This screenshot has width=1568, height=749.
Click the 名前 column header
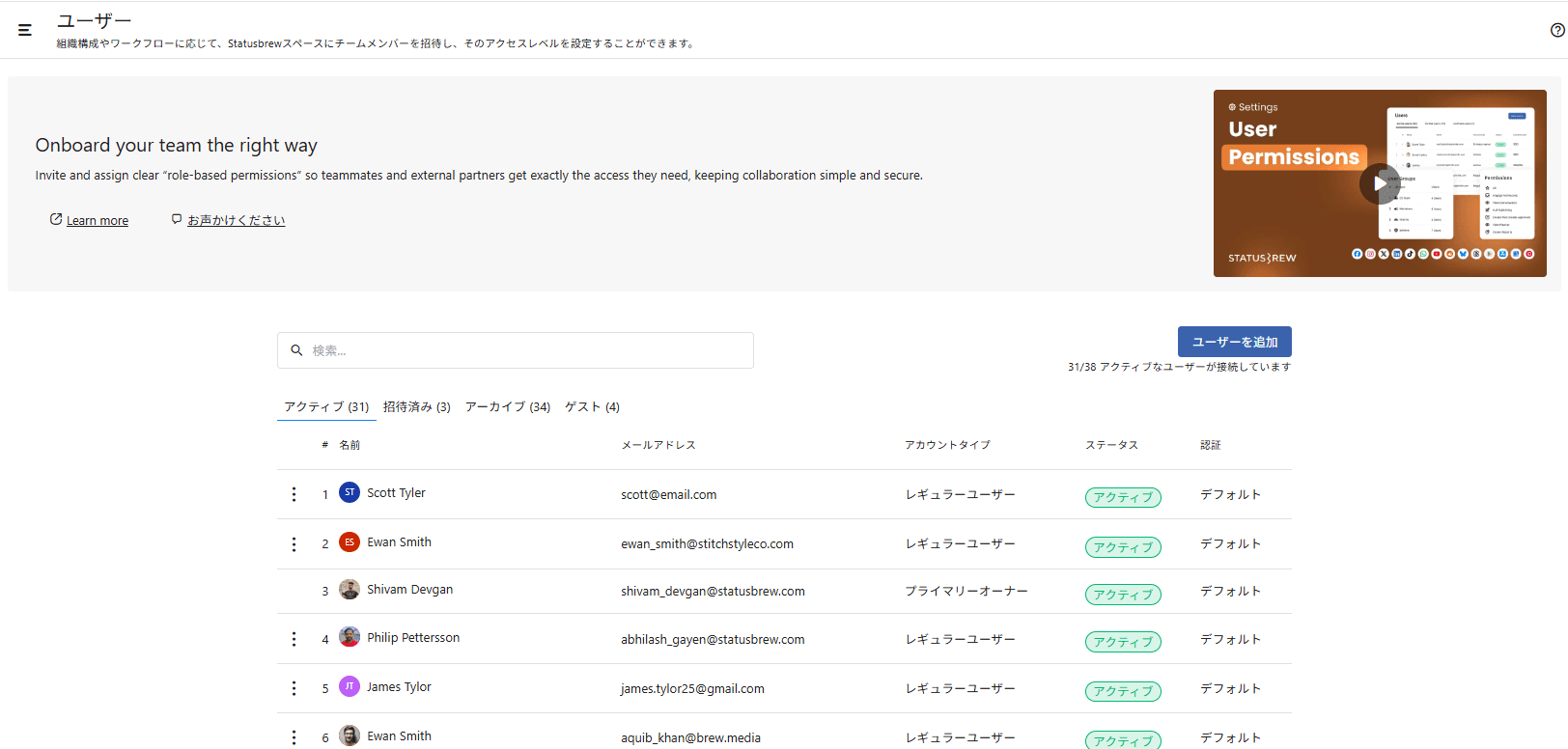click(350, 445)
